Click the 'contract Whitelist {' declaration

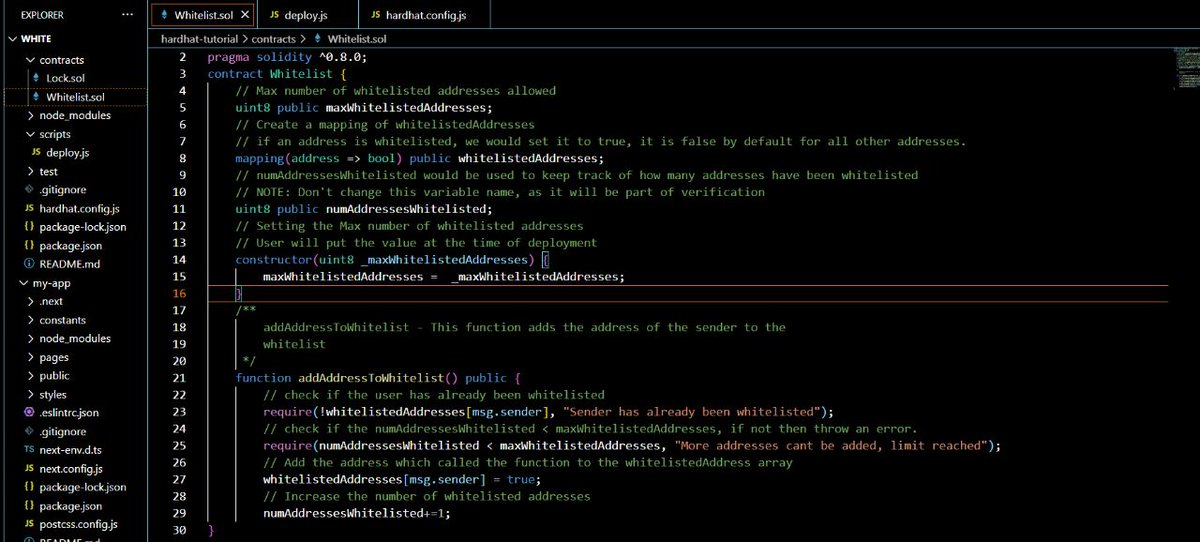pyautogui.click(x=276, y=73)
